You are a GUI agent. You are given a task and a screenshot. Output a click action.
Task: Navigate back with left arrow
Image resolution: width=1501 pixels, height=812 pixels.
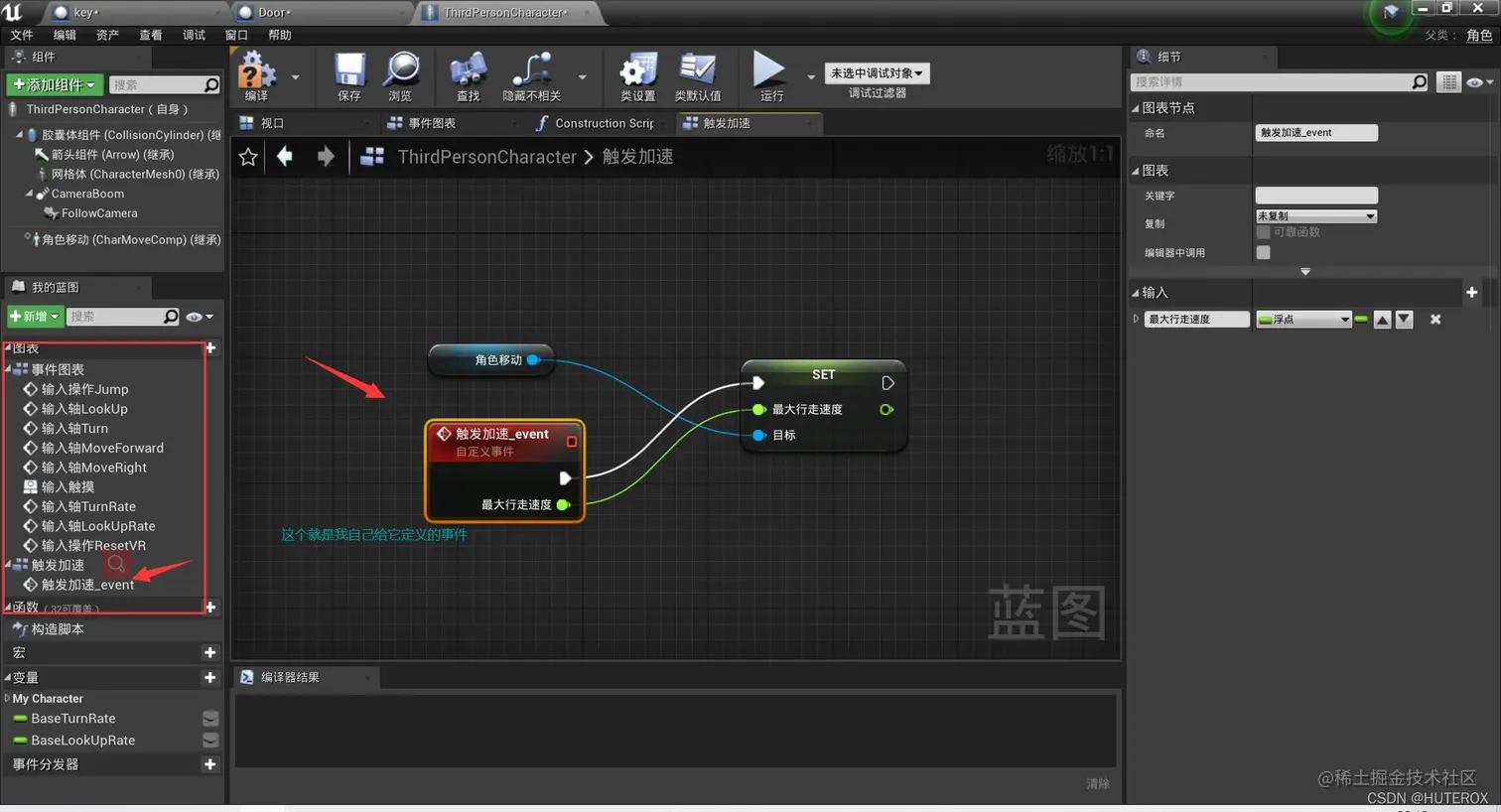tap(285, 156)
